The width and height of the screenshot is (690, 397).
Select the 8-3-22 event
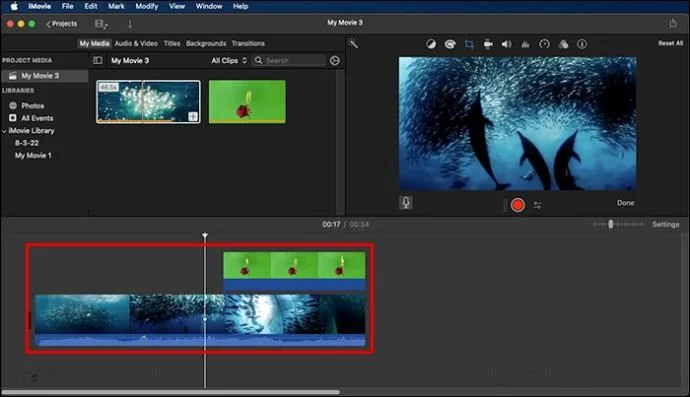pos(27,143)
